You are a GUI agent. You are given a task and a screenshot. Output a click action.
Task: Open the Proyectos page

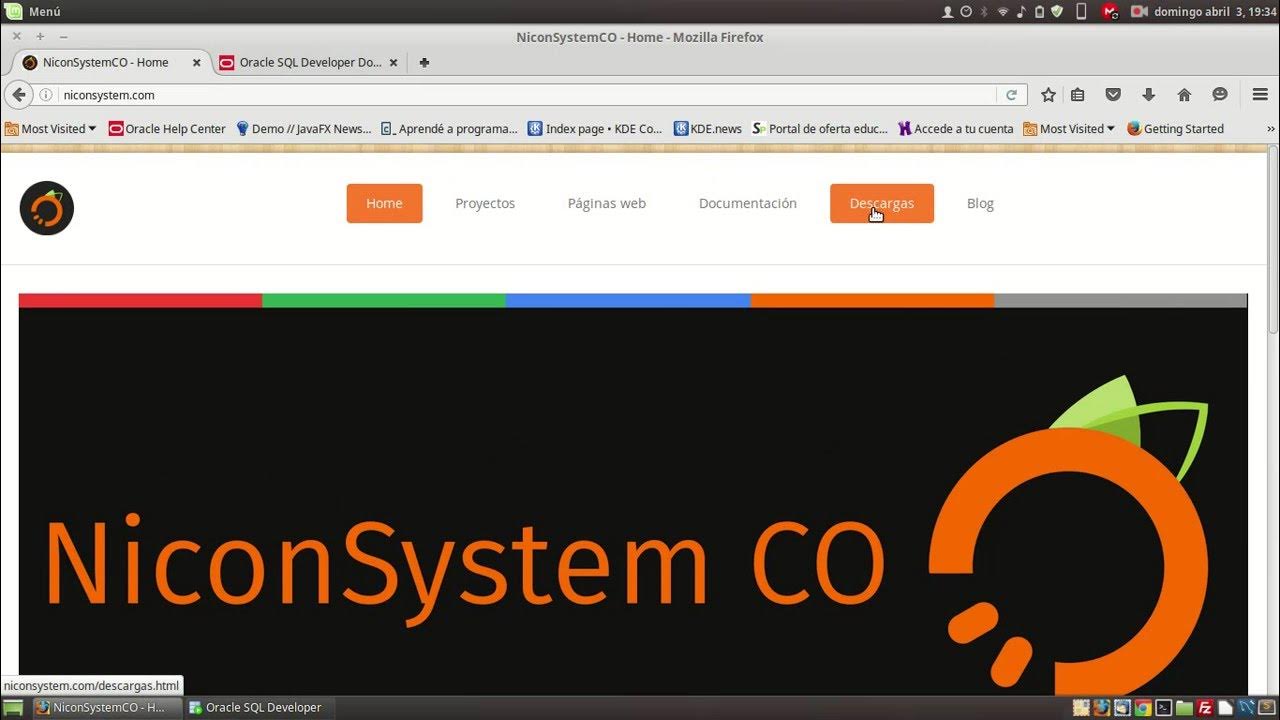pyautogui.click(x=485, y=203)
